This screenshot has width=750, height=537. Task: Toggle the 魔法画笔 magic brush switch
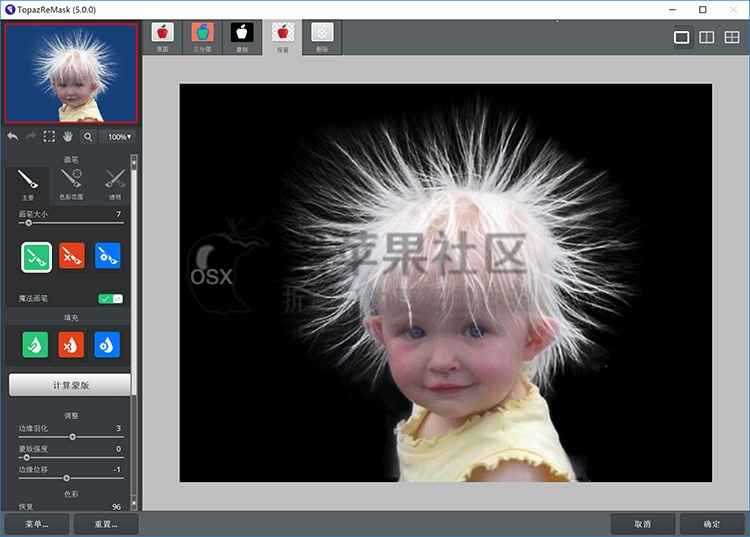click(110, 299)
